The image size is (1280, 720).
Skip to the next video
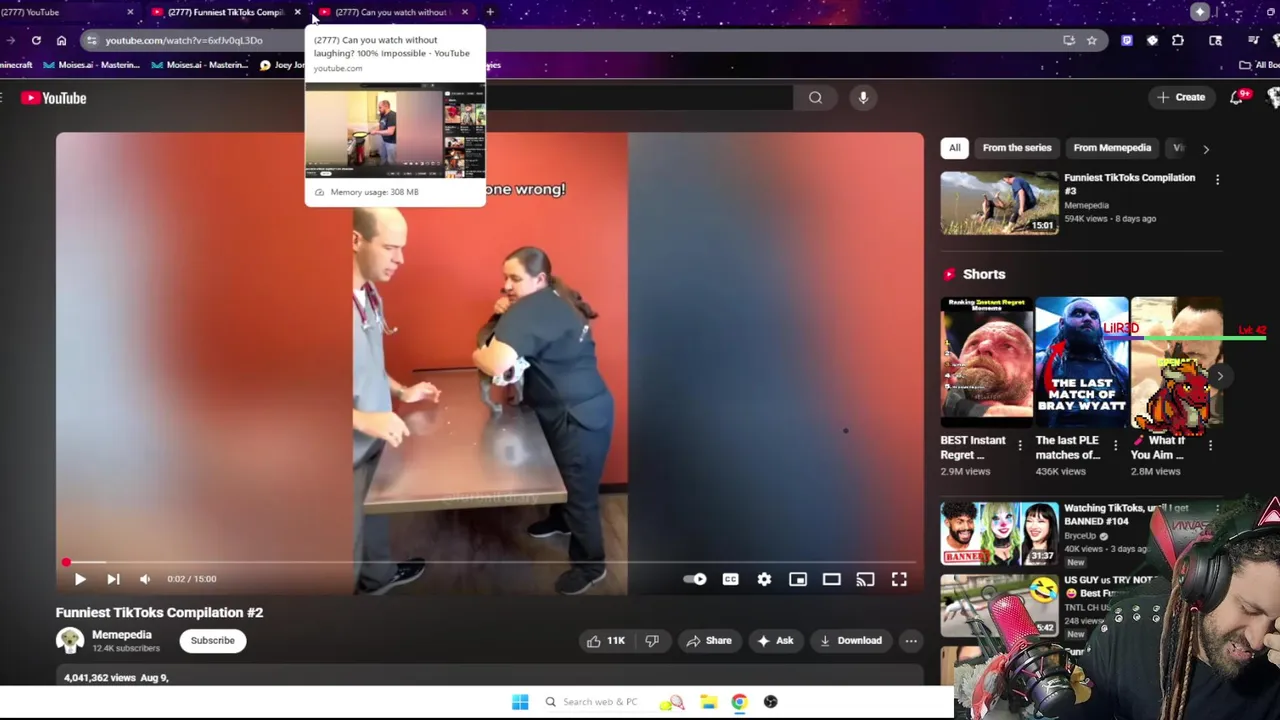tap(113, 579)
